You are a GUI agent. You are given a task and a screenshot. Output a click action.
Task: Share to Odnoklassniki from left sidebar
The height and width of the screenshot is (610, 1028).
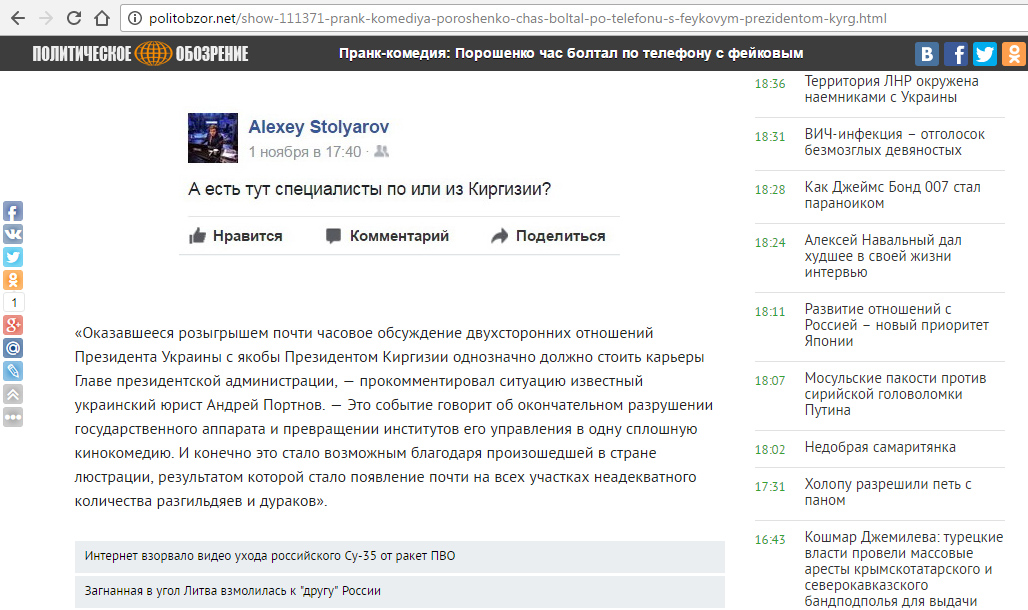click(13, 280)
